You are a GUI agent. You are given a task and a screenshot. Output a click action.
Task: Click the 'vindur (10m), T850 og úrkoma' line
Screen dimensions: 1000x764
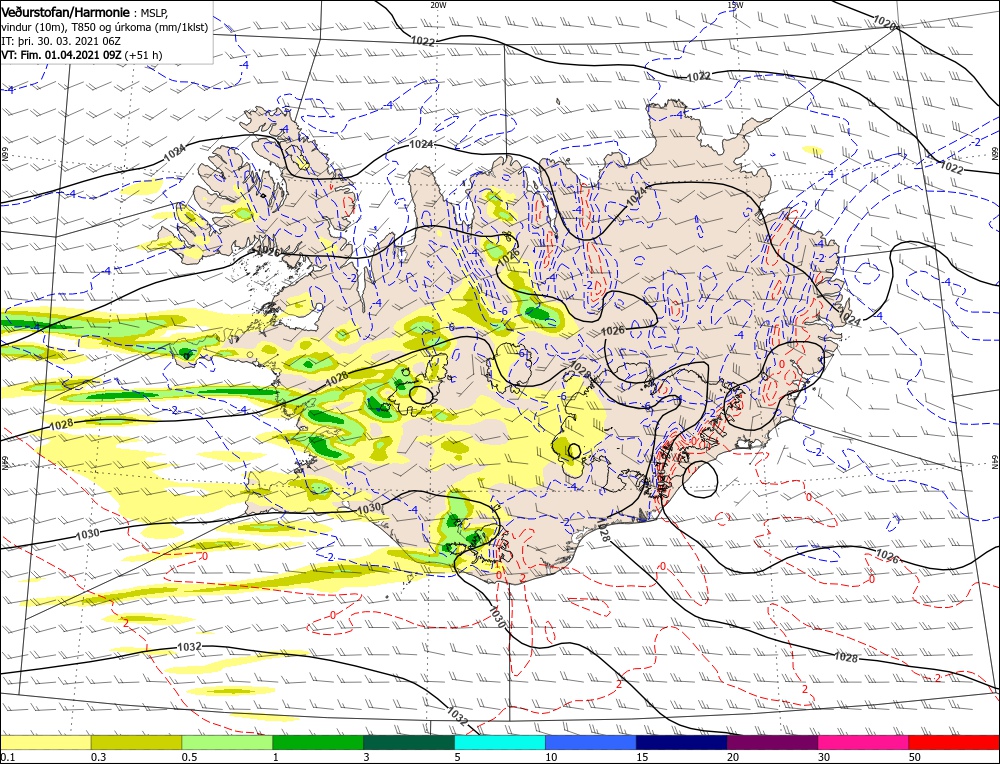105,27
